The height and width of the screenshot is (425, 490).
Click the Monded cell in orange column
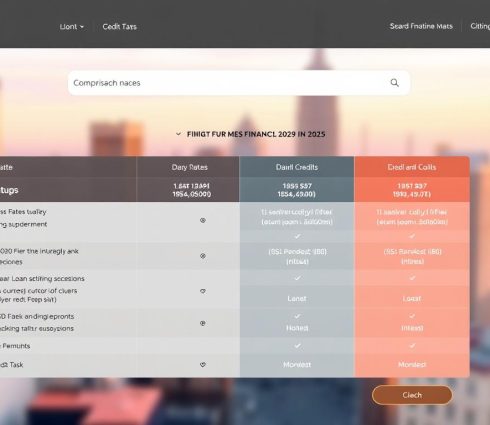pyautogui.click(x=412, y=365)
